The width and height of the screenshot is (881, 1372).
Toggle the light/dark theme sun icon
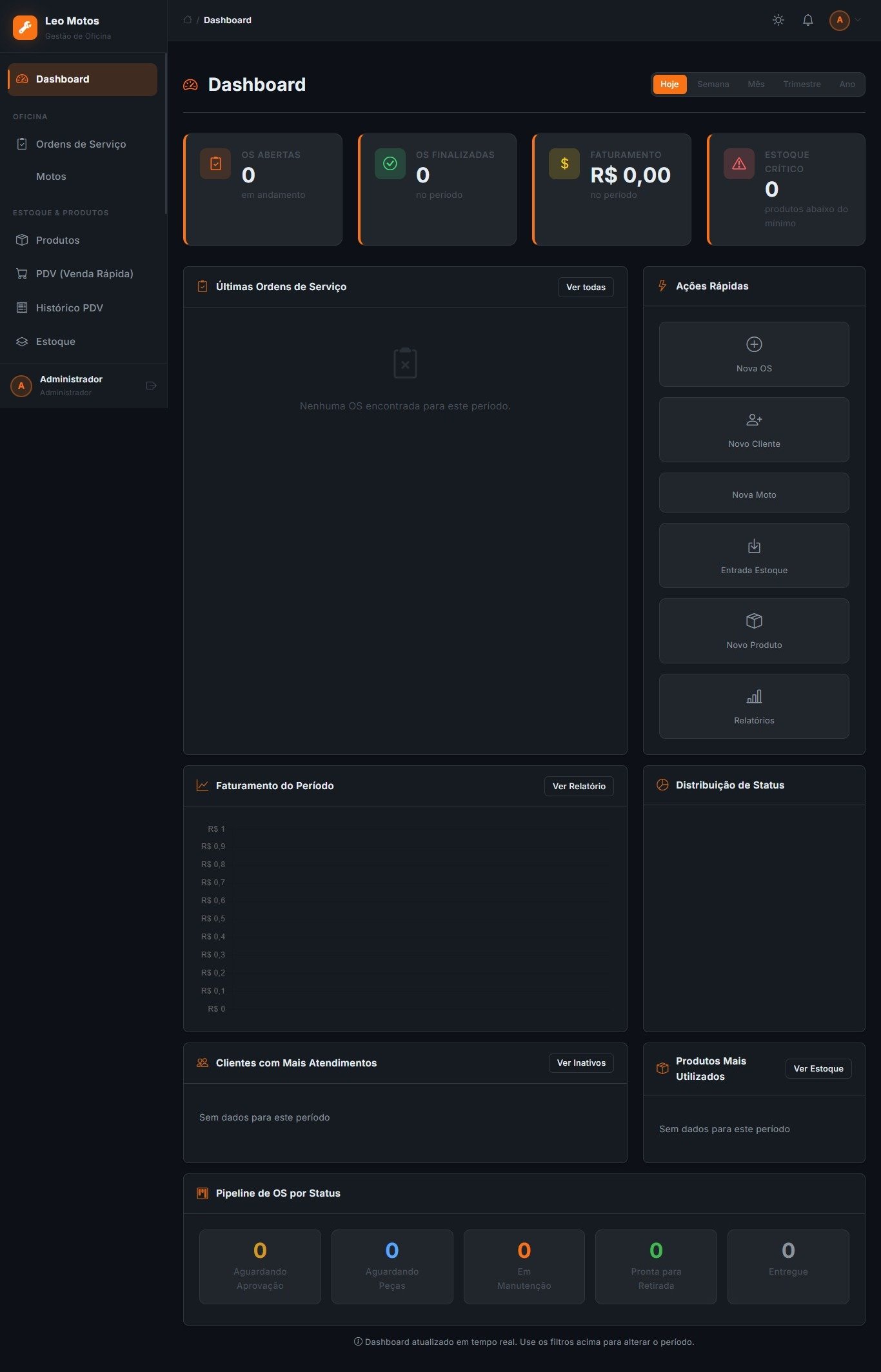pyautogui.click(x=778, y=20)
